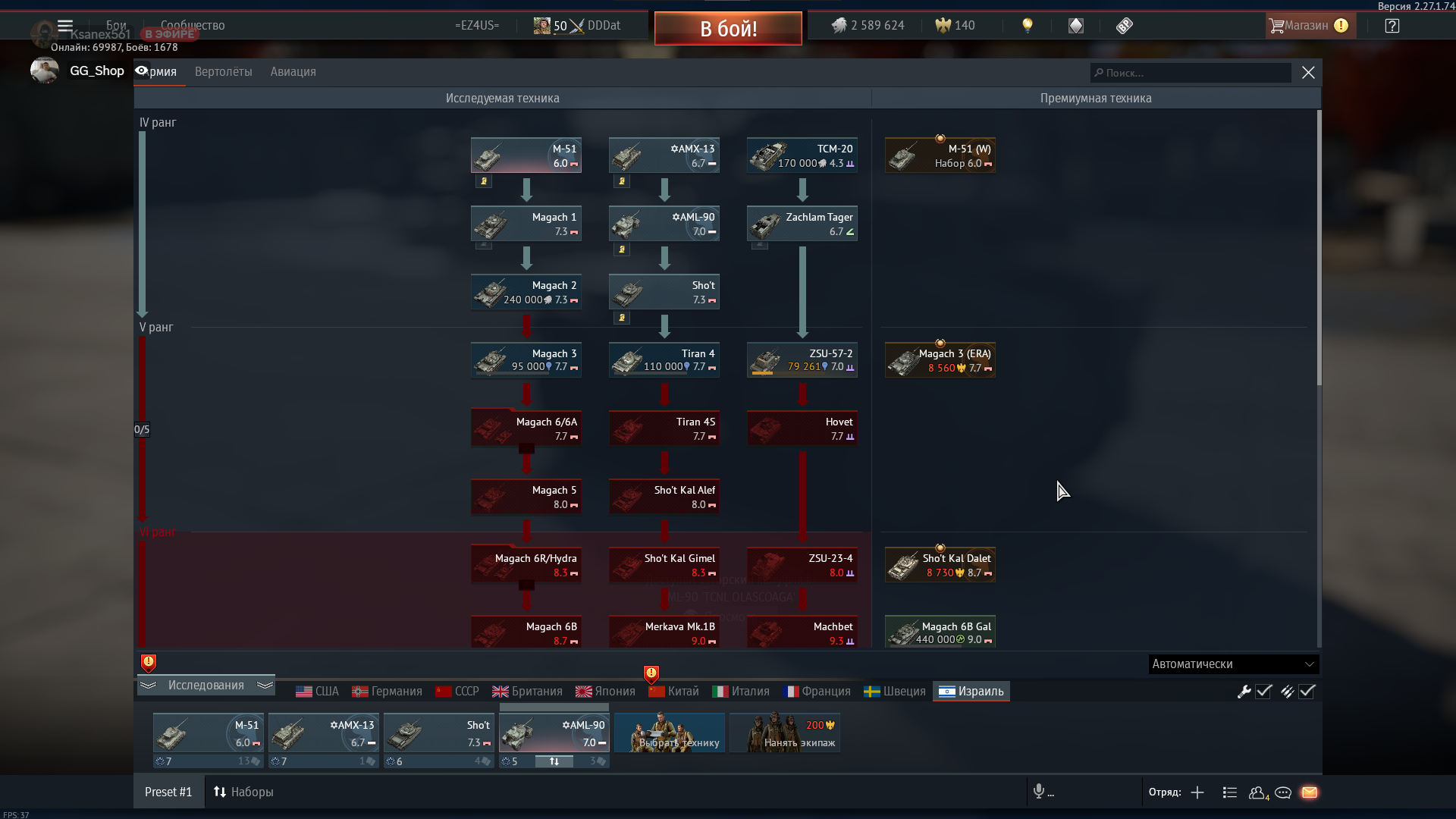Add a squad member with plus icon
Screen dimensions: 1456x819
[x=1197, y=792]
